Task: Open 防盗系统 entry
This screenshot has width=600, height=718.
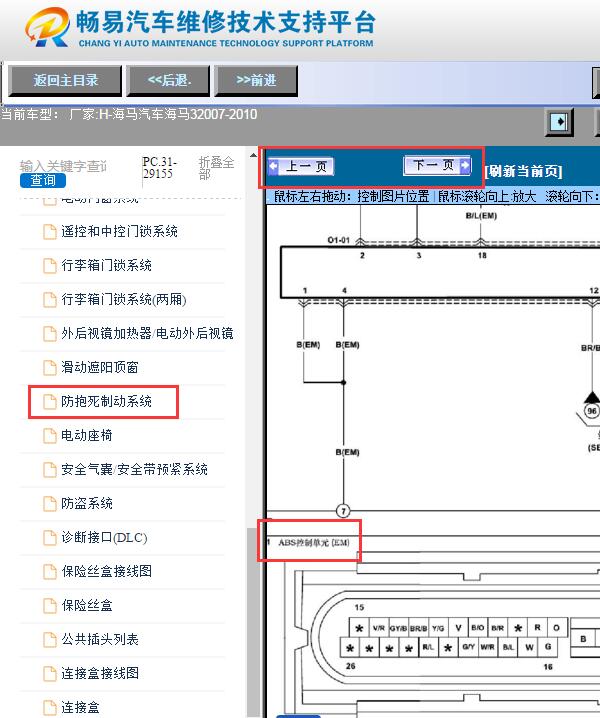Action: point(87,504)
